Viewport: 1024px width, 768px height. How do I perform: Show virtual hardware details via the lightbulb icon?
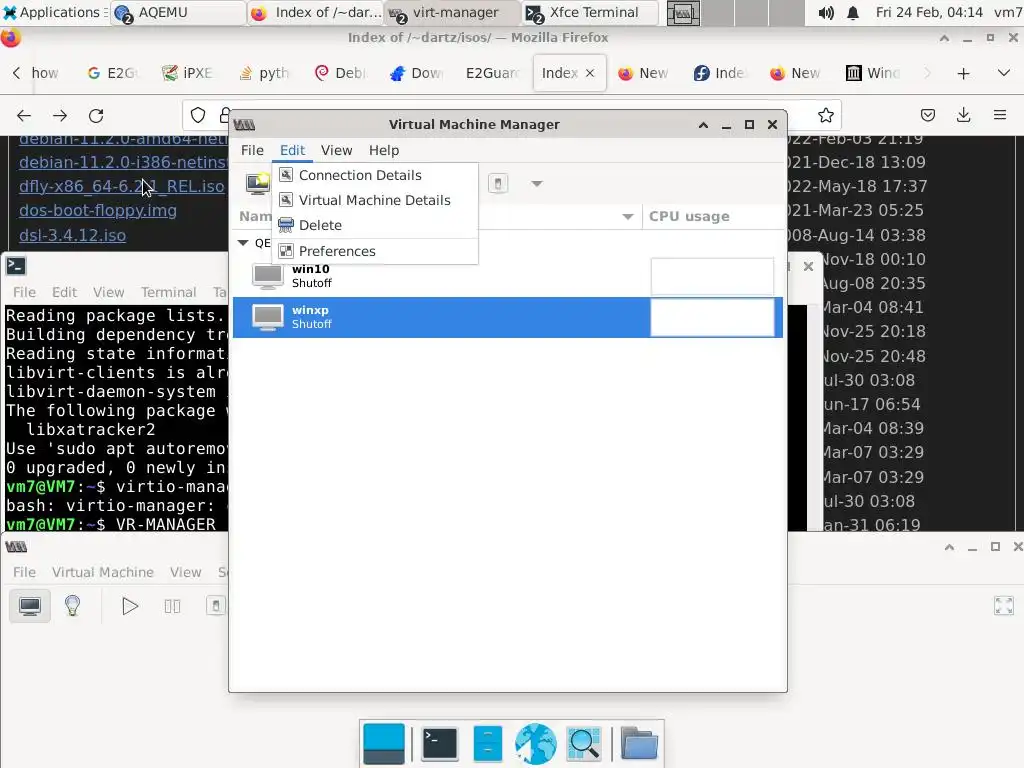tap(72, 606)
